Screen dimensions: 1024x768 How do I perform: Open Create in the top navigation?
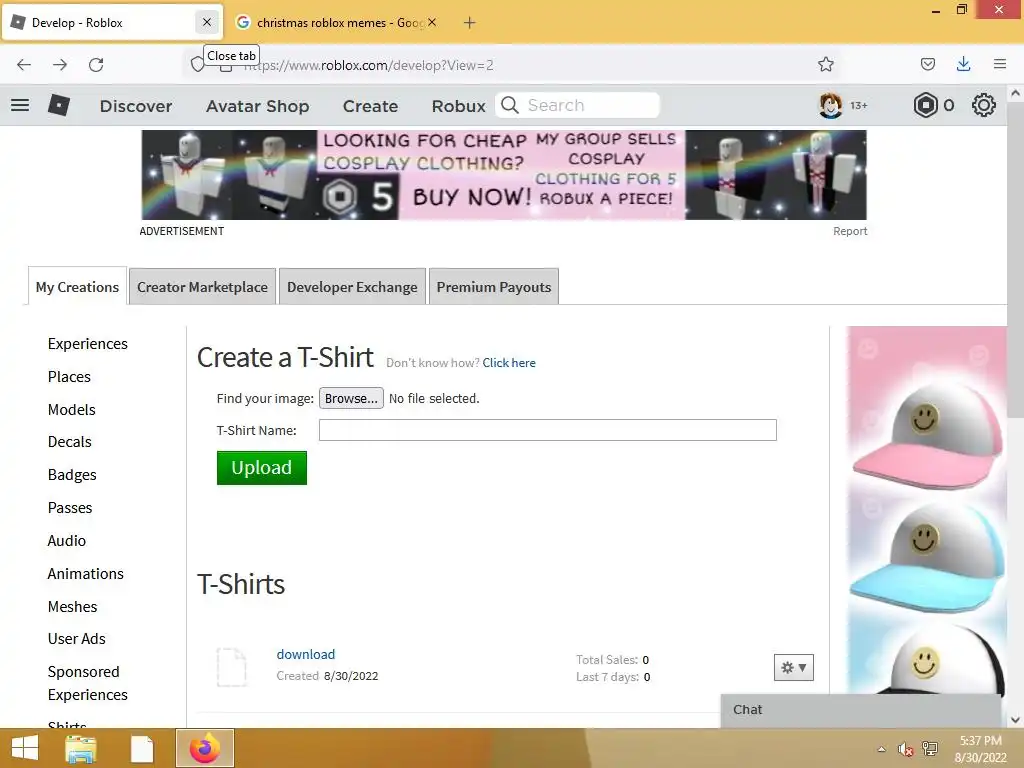pos(370,106)
